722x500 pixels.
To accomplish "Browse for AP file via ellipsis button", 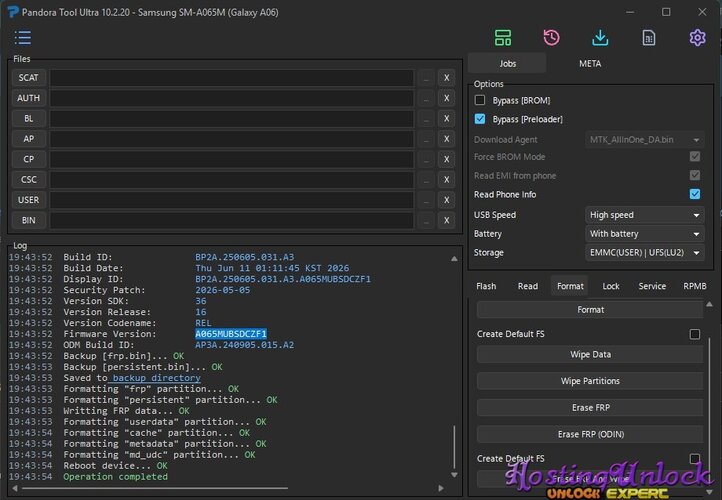I will (x=426, y=139).
